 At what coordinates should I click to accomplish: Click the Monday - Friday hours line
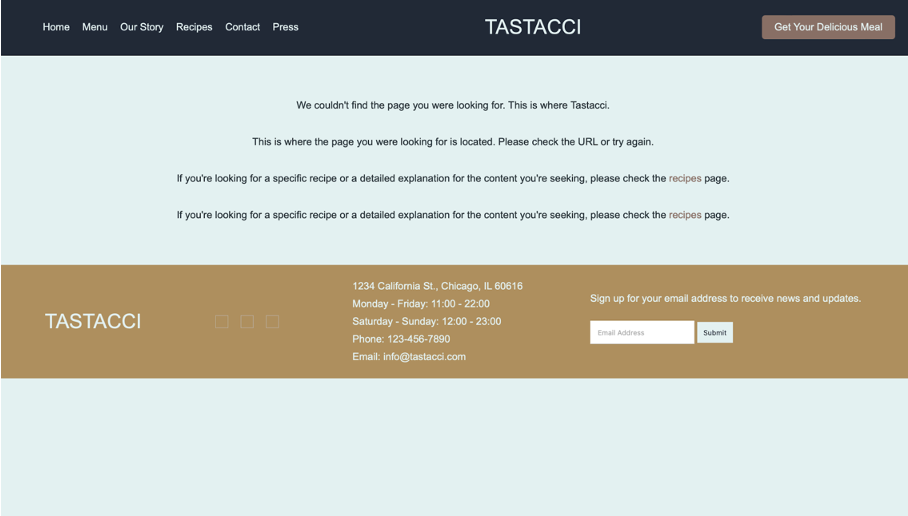point(421,303)
